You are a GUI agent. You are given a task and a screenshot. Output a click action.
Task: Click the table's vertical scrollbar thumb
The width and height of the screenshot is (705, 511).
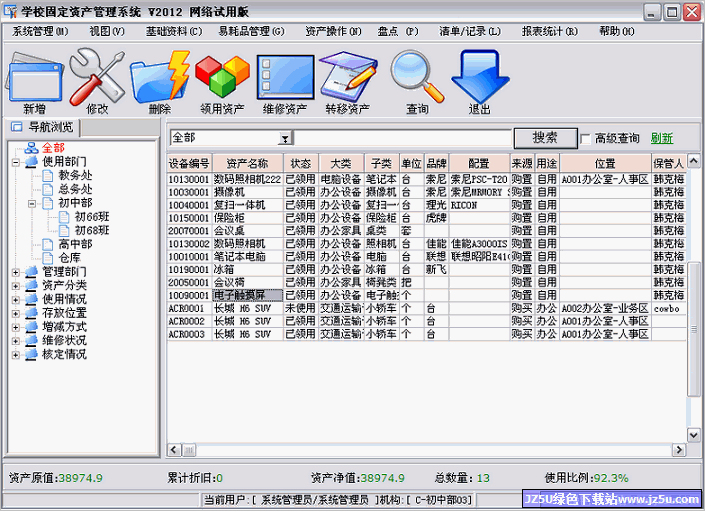click(x=694, y=329)
